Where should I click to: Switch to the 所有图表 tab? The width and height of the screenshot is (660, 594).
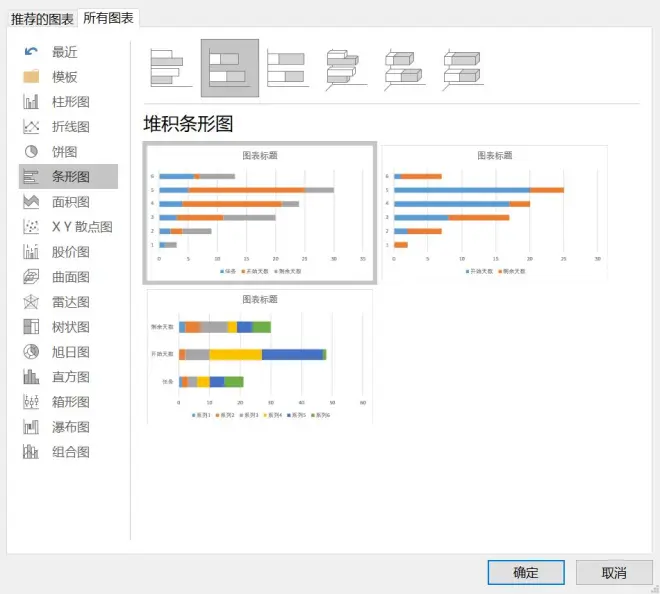[109, 18]
